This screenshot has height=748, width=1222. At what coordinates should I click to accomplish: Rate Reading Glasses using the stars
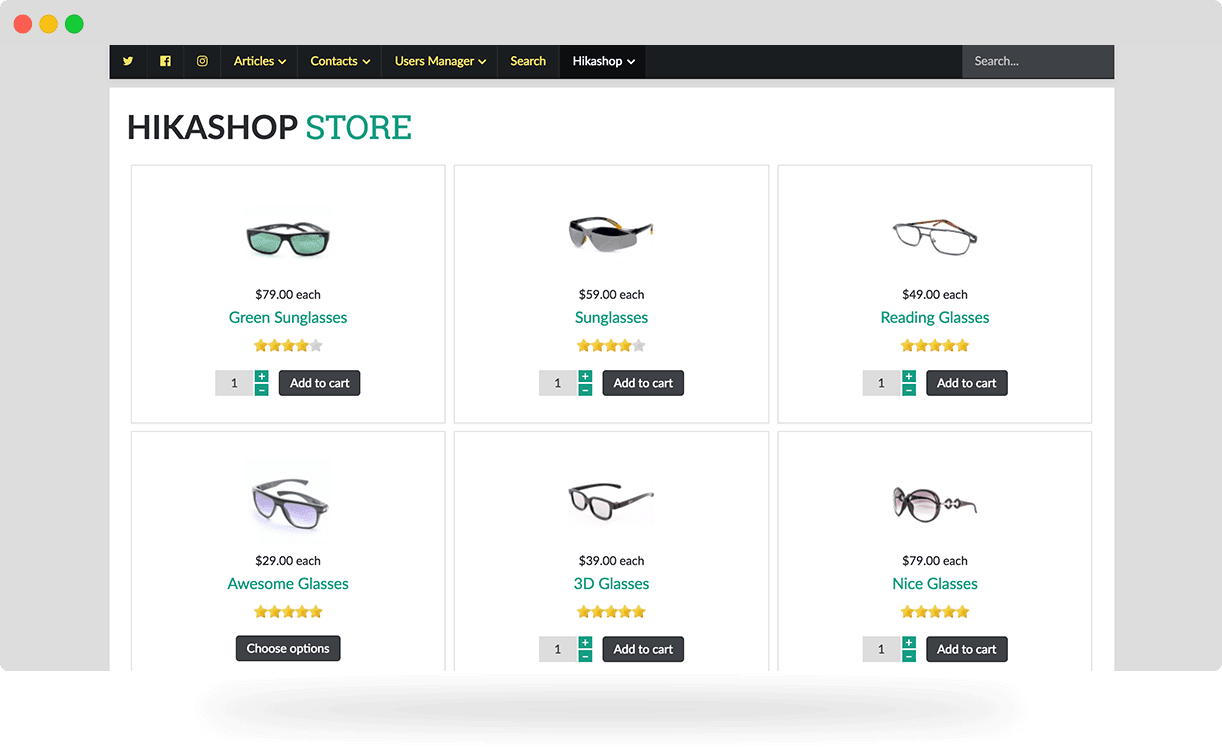935,346
